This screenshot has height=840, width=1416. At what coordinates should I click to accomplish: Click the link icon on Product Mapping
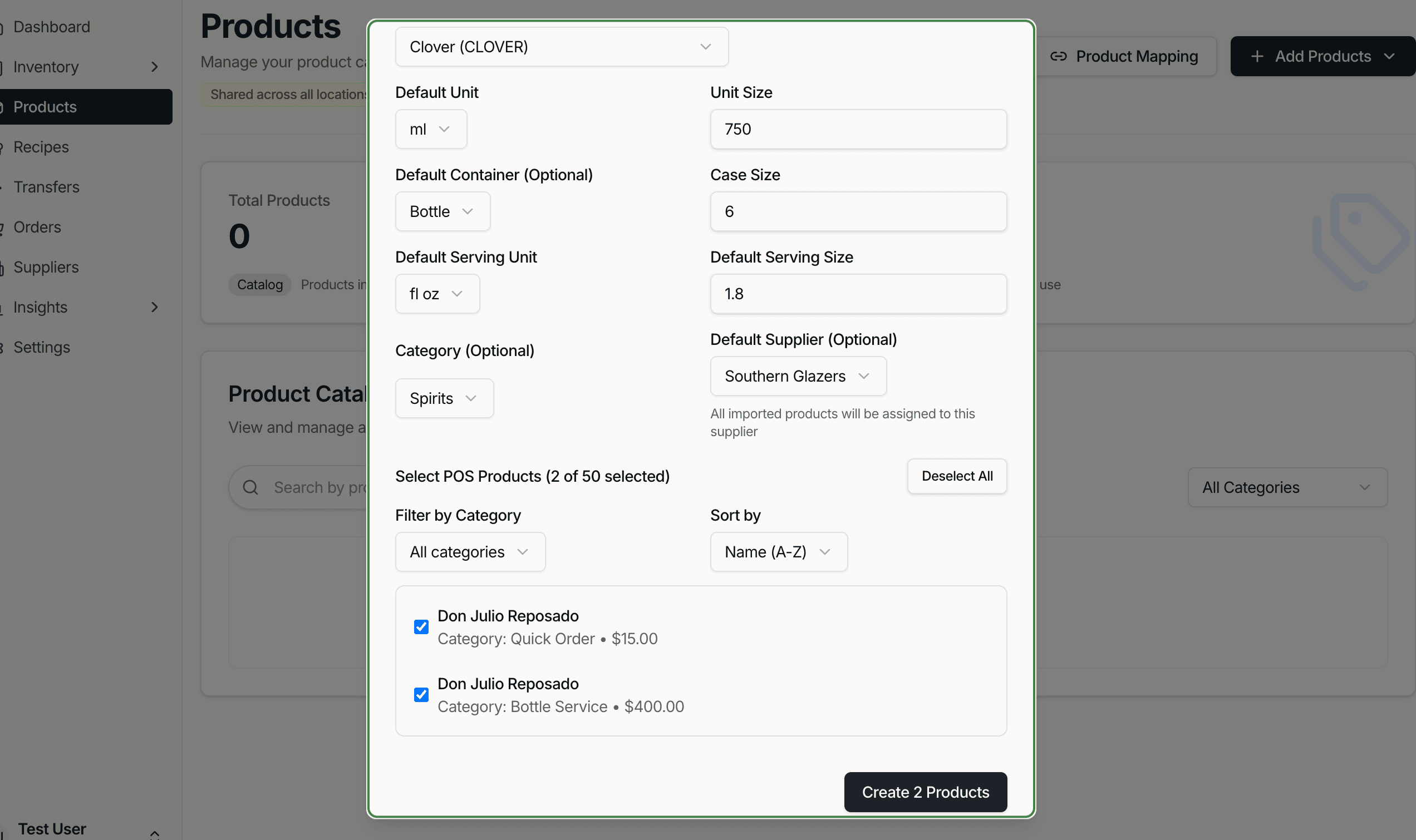[x=1060, y=56]
